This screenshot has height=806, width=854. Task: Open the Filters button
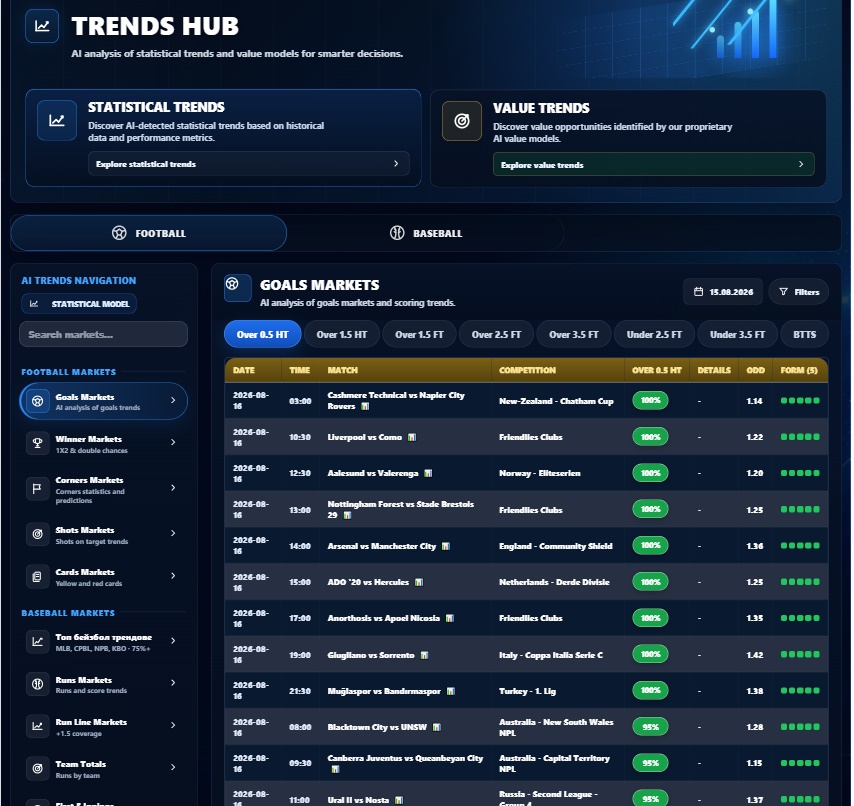pyautogui.click(x=799, y=292)
